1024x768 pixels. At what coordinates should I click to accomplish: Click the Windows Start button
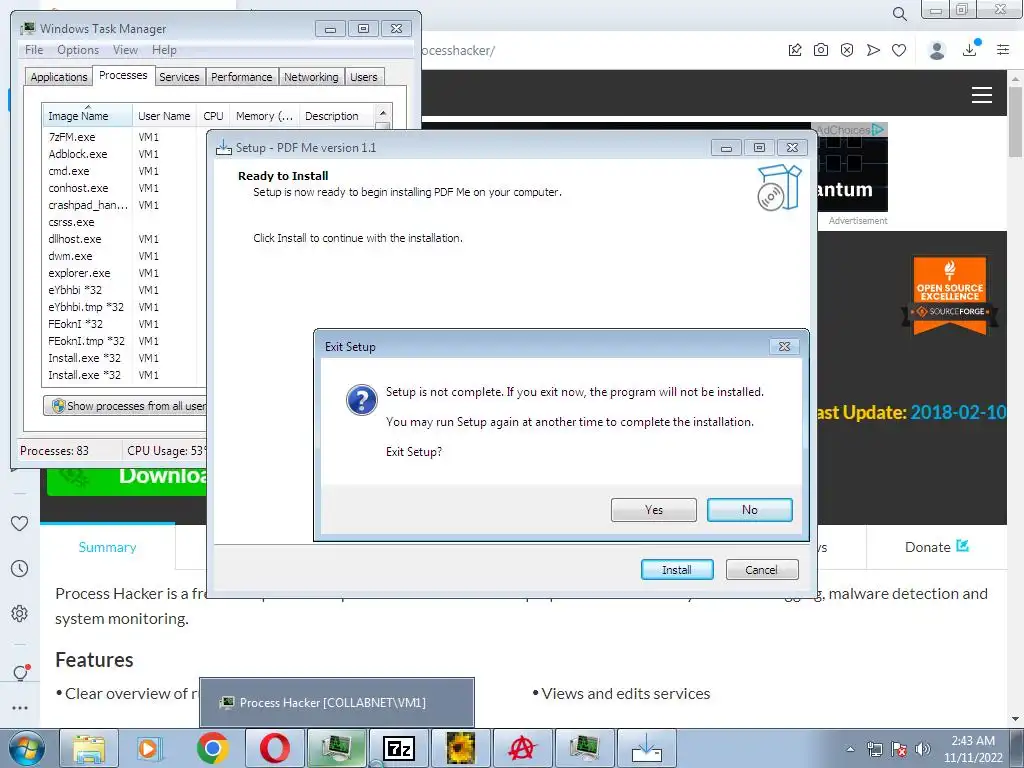coord(26,748)
